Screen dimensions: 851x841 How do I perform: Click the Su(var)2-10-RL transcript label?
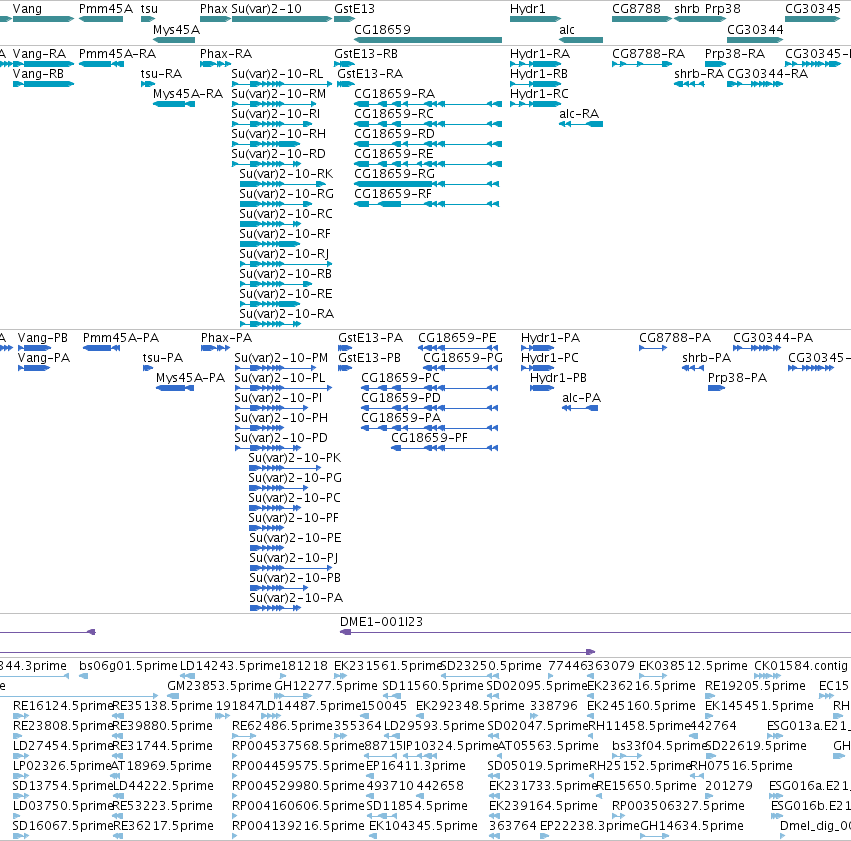pos(277,74)
